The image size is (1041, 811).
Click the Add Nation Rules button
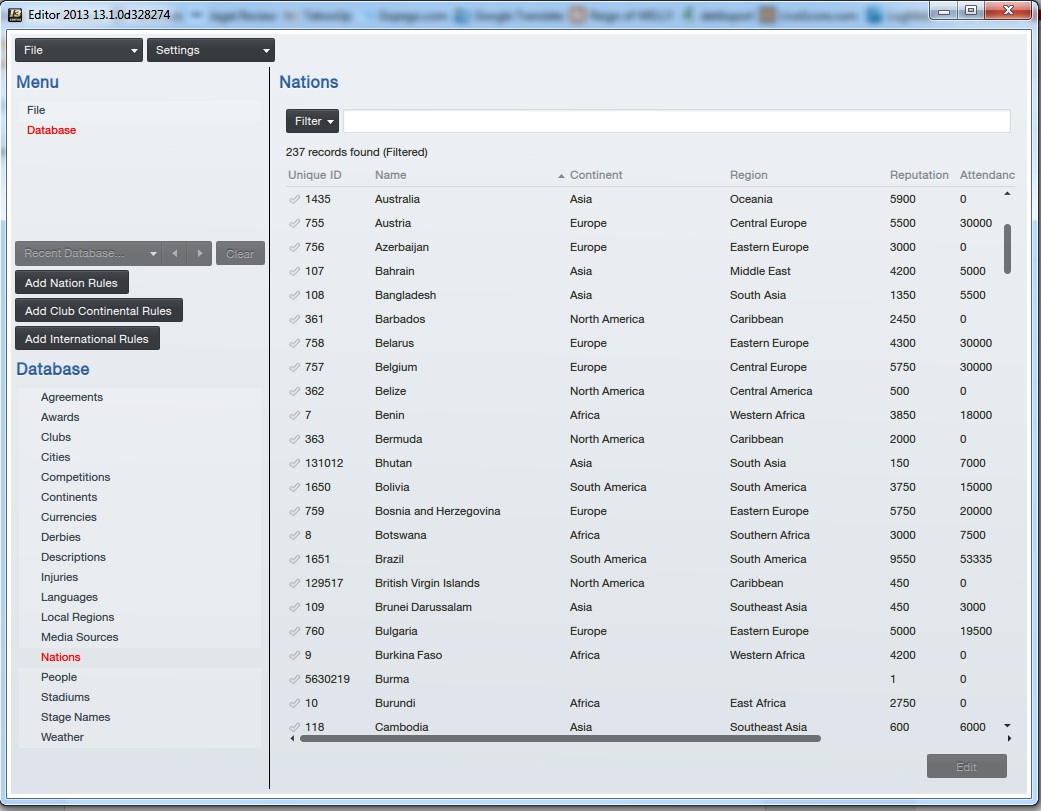[71, 282]
